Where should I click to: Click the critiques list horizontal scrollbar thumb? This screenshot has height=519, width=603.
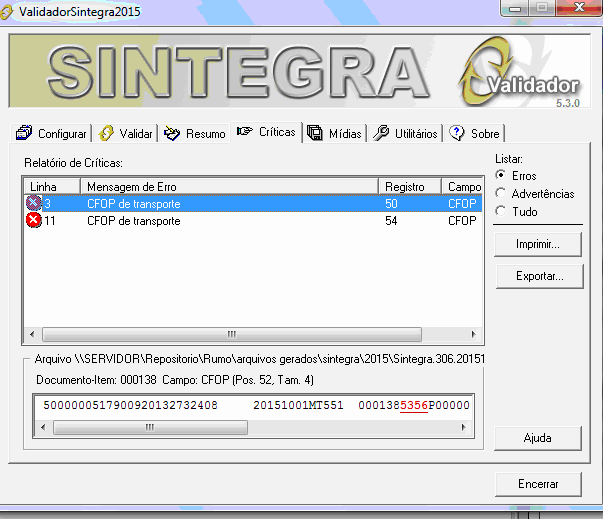pos(232,334)
